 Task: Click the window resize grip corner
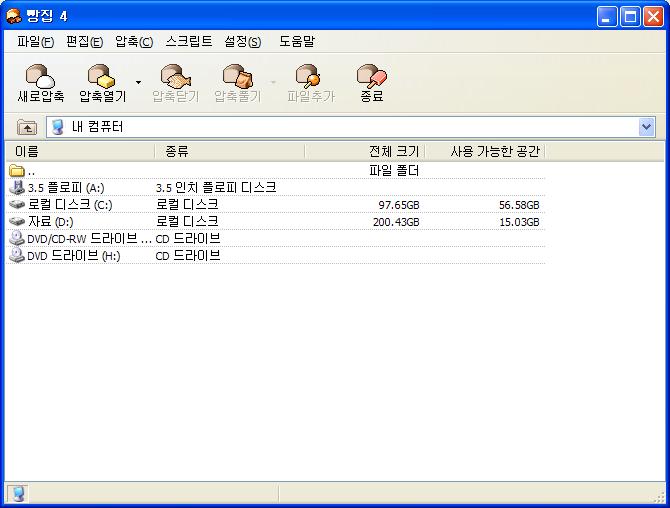(x=660, y=498)
